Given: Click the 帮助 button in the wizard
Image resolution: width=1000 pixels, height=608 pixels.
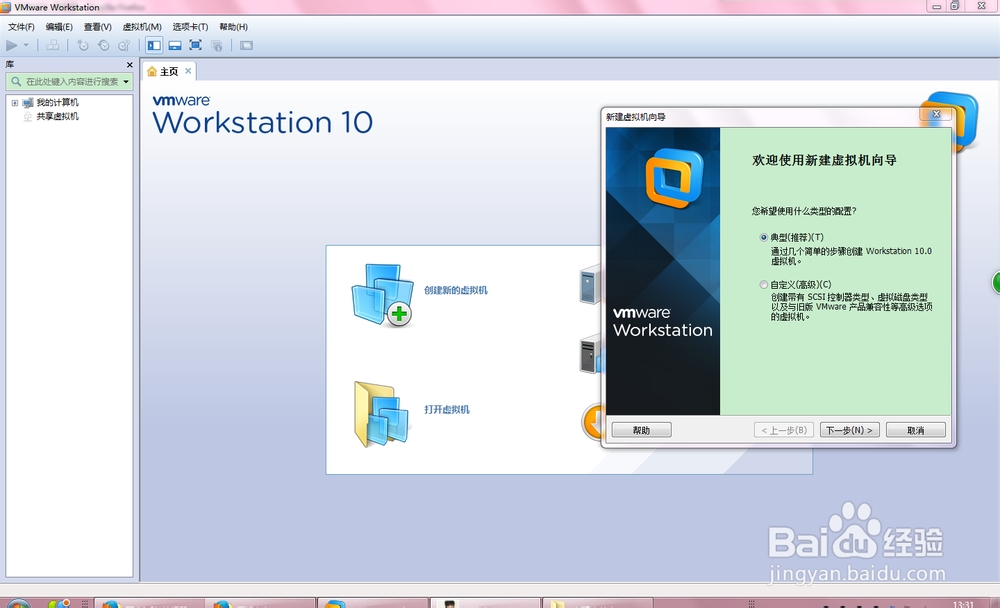Looking at the screenshot, I should [x=642, y=430].
